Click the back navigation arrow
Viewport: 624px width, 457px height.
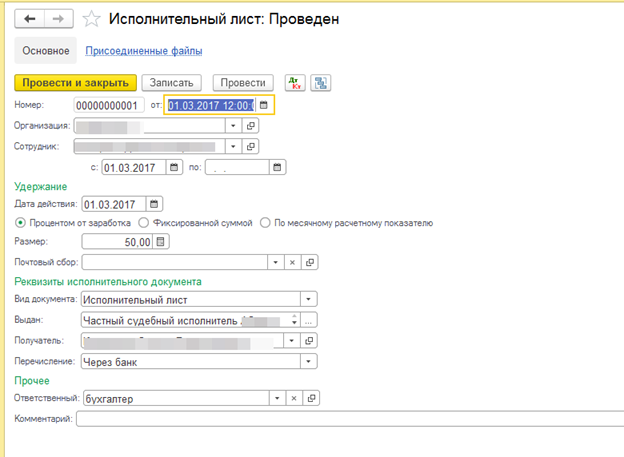[x=29, y=19]
